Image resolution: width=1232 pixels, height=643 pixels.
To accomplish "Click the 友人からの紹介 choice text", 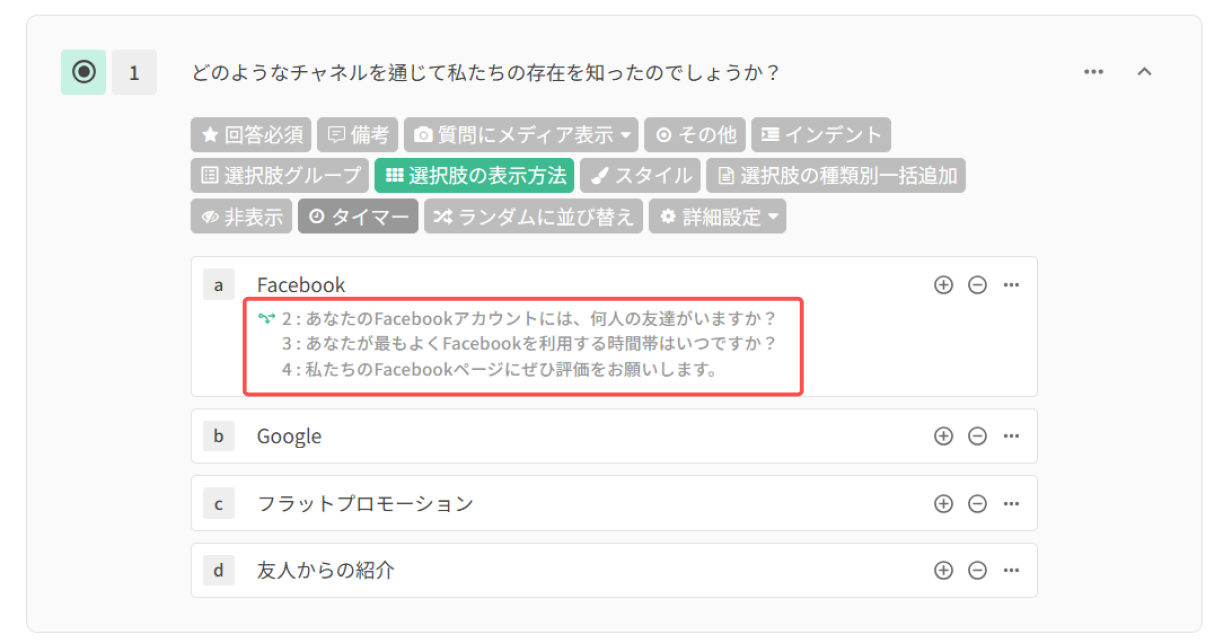I will 326,571.
